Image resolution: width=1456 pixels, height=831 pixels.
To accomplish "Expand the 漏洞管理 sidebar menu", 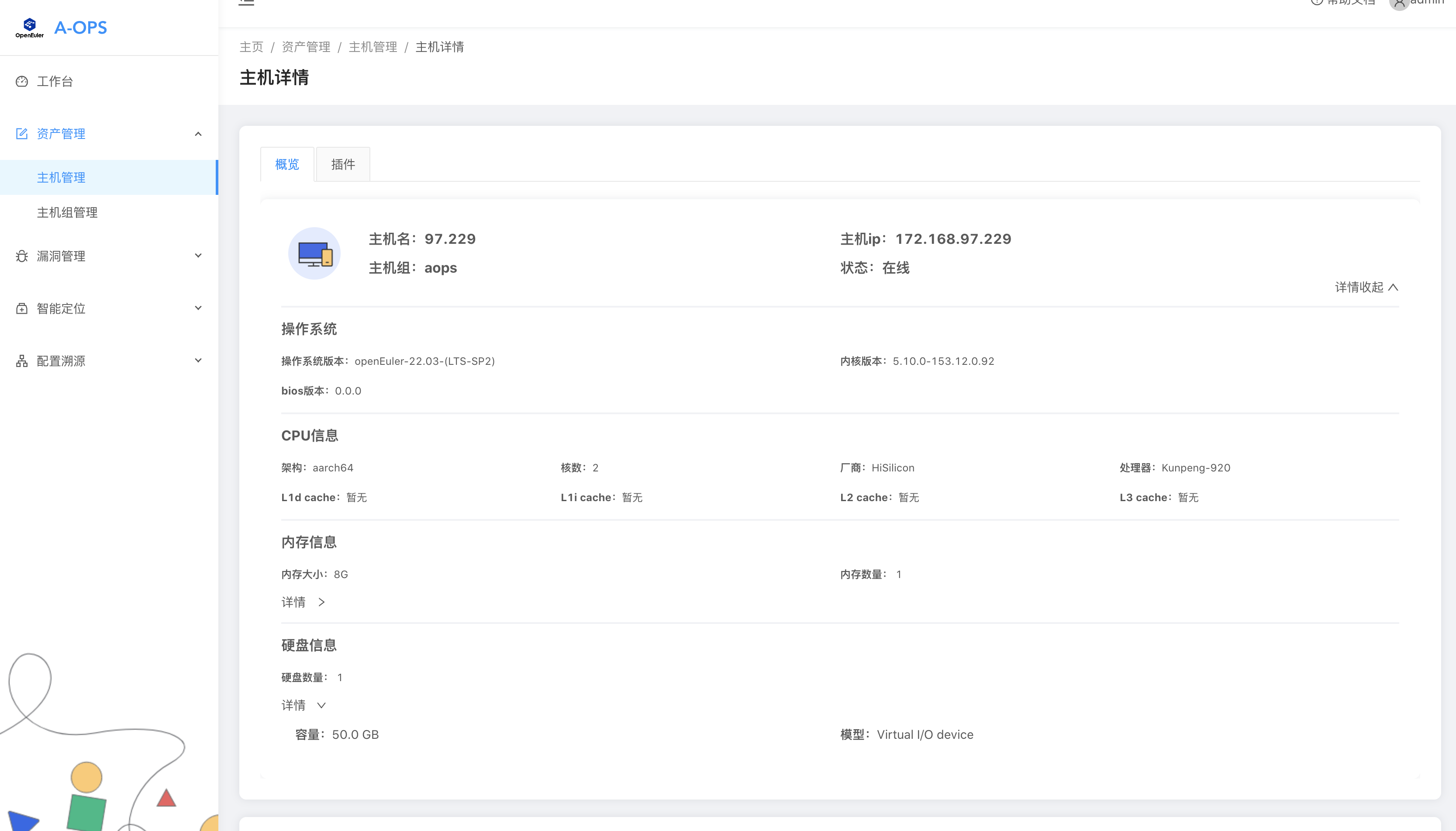I will click(x=198, y=256).
